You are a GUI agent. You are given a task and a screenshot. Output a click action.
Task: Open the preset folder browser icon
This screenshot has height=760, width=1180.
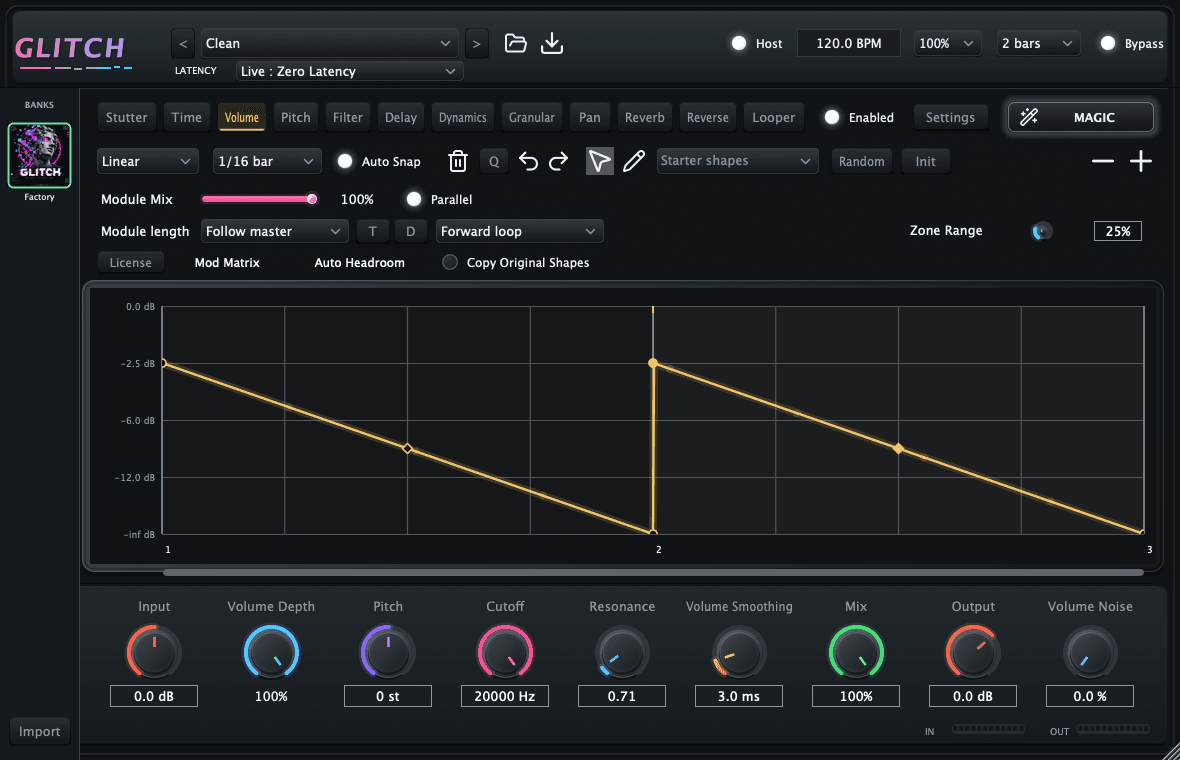point(515,43)
